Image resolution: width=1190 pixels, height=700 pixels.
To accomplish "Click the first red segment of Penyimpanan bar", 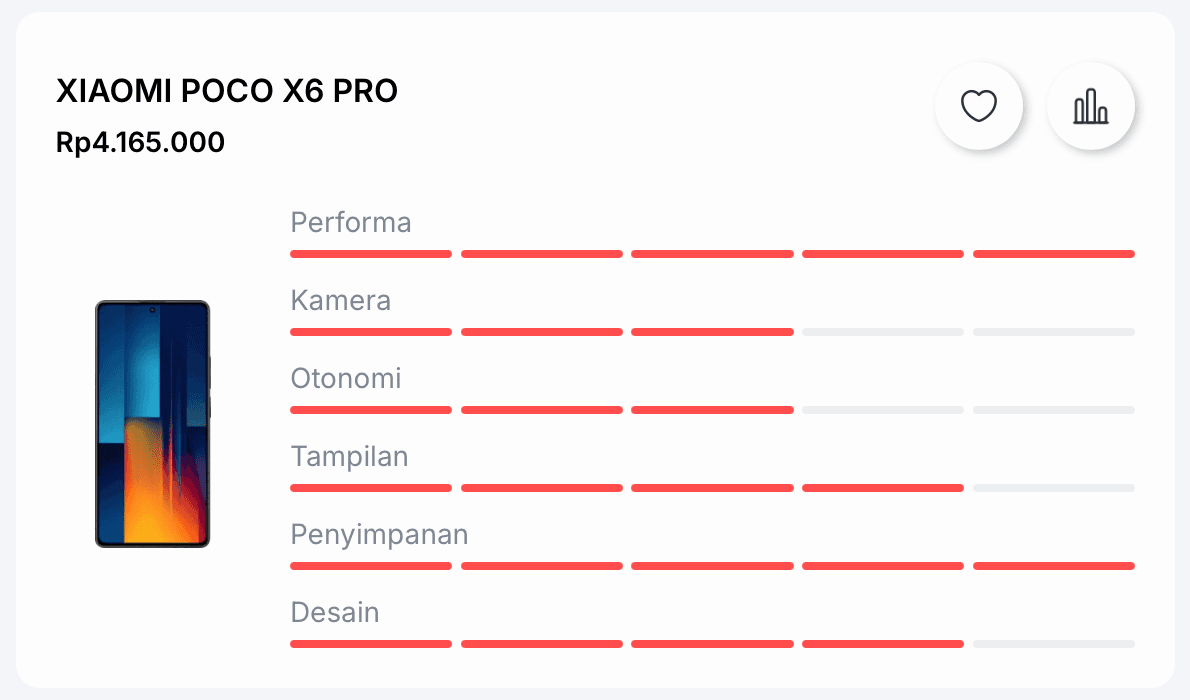I will tap(371, 566).
